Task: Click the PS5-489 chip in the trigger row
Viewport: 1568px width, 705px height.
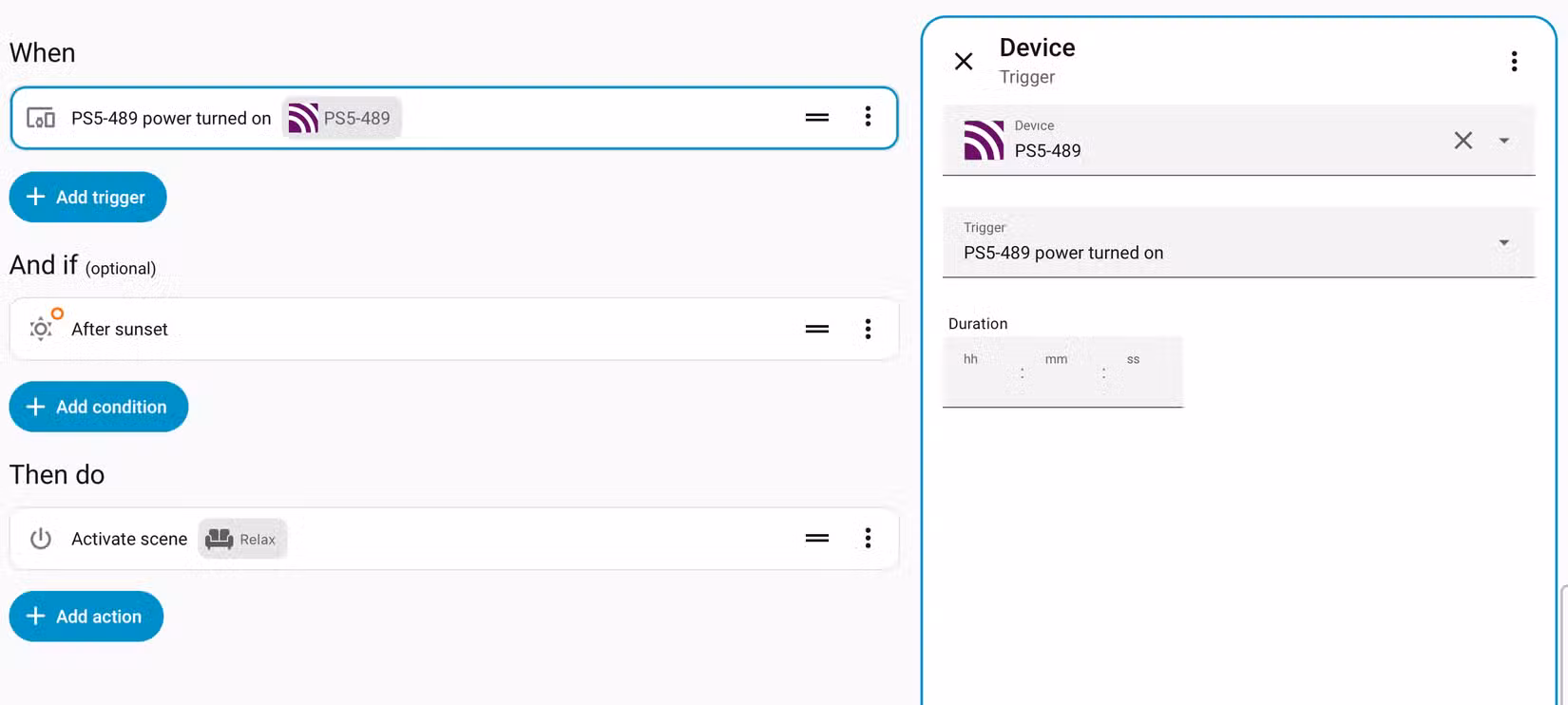Action: click(x=342, y=119)
